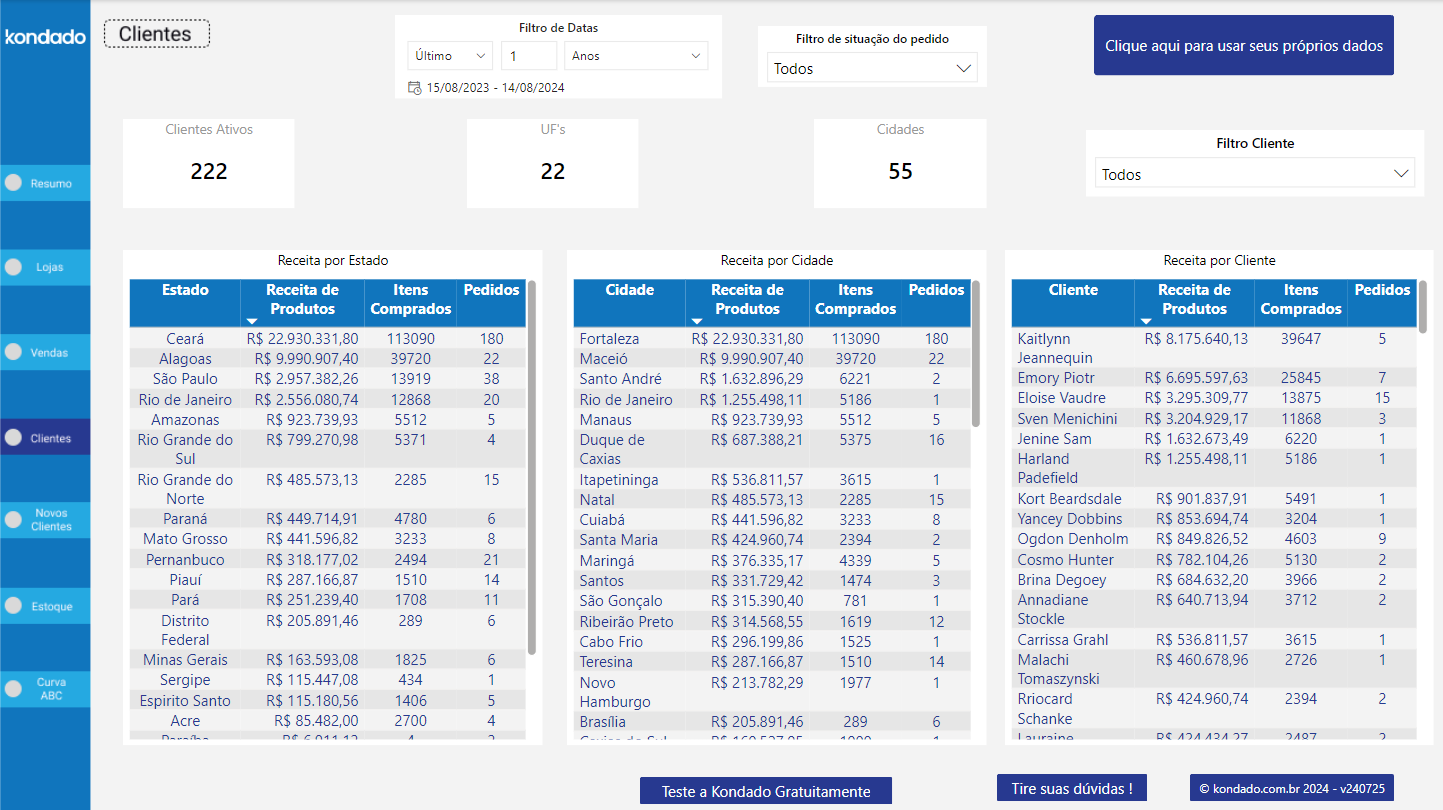
Task: Open the Filtro Cliente dropdown
Action: point(1253,172)
